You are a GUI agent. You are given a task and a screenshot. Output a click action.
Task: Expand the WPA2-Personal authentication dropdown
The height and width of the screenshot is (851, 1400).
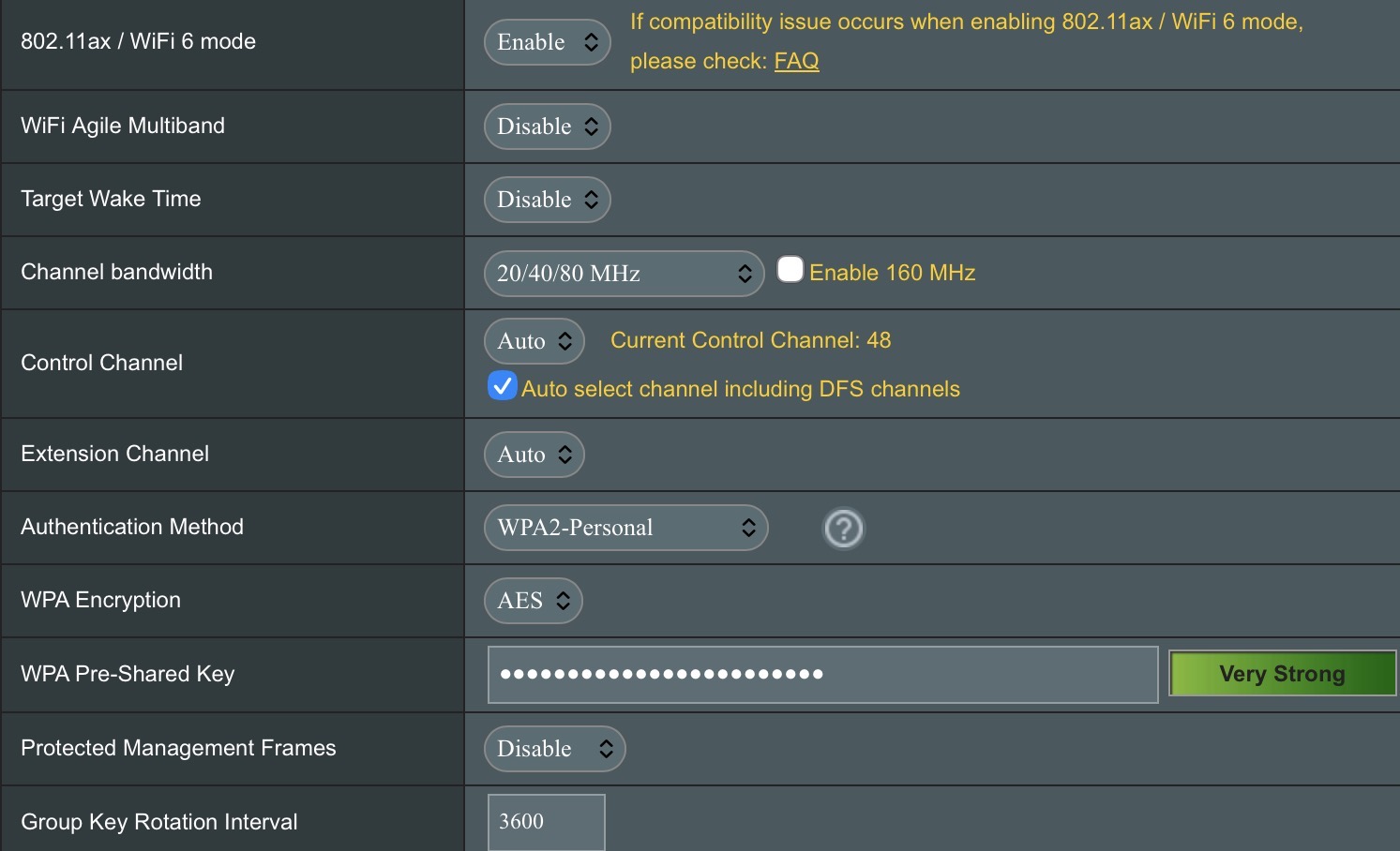click(x=625, y=528)
